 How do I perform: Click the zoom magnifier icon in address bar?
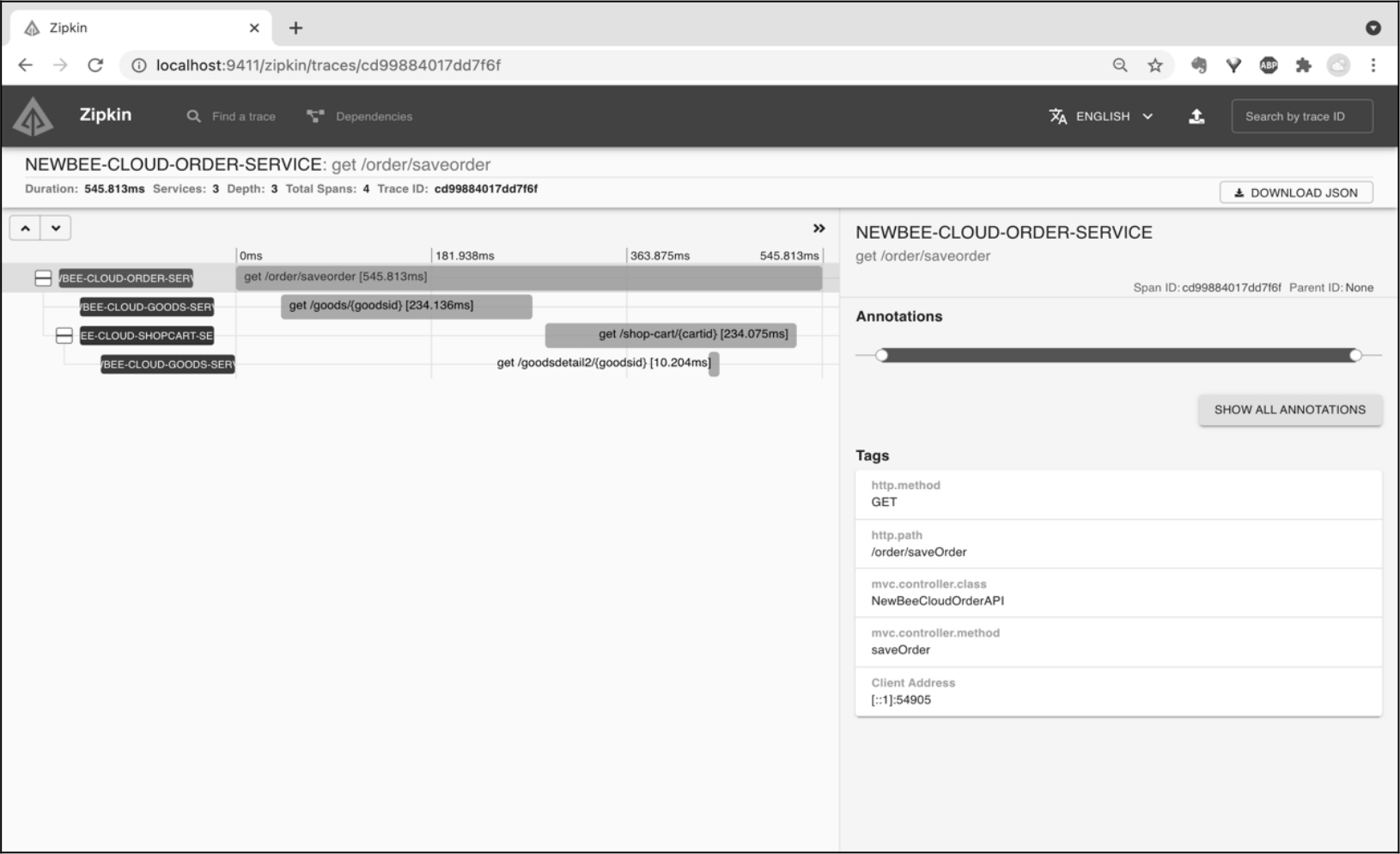[x=1120, y=65]
